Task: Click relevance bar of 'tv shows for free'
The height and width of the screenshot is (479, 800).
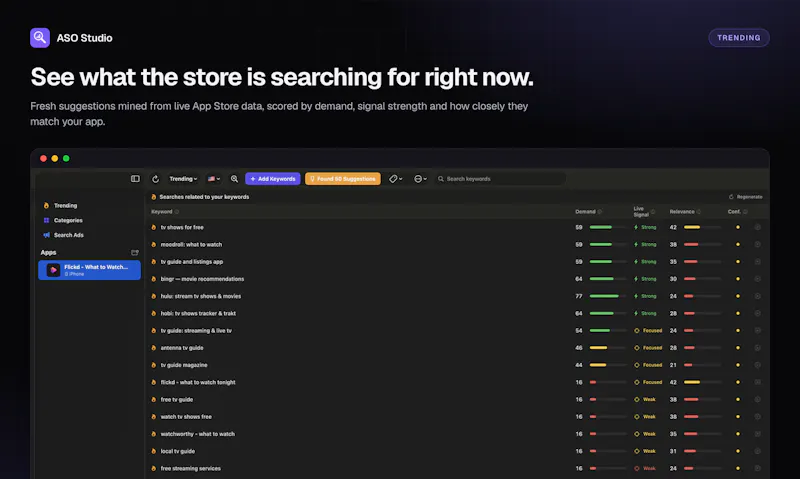Action: [x=703, y=228]
